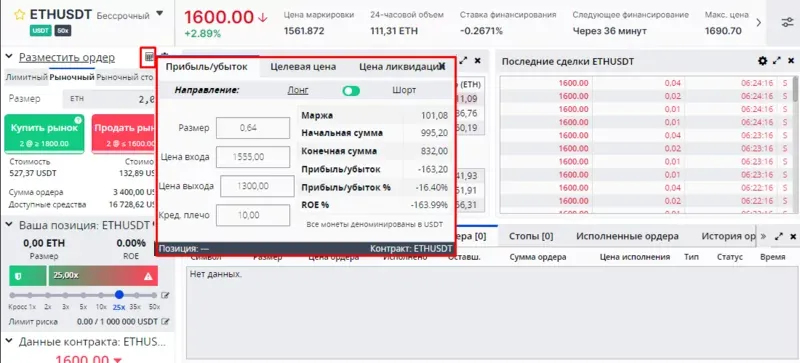Click the Макс. цена value 1690.70
This screenshot has height=363, width=800.
click(723, 31)
